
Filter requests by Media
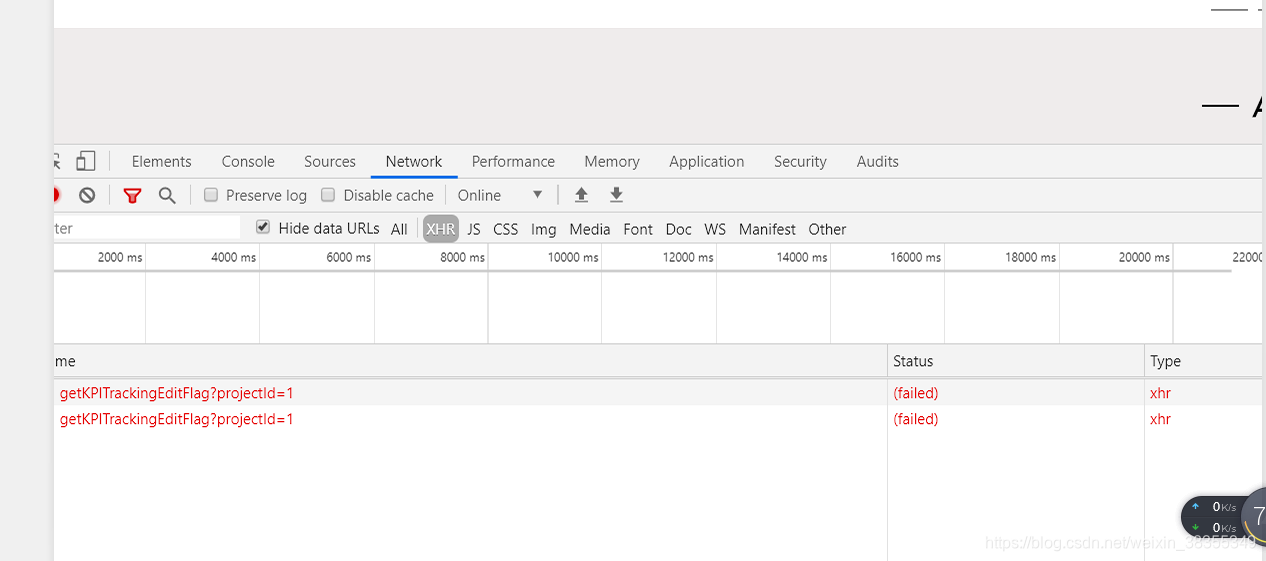(x=590, y=229)
